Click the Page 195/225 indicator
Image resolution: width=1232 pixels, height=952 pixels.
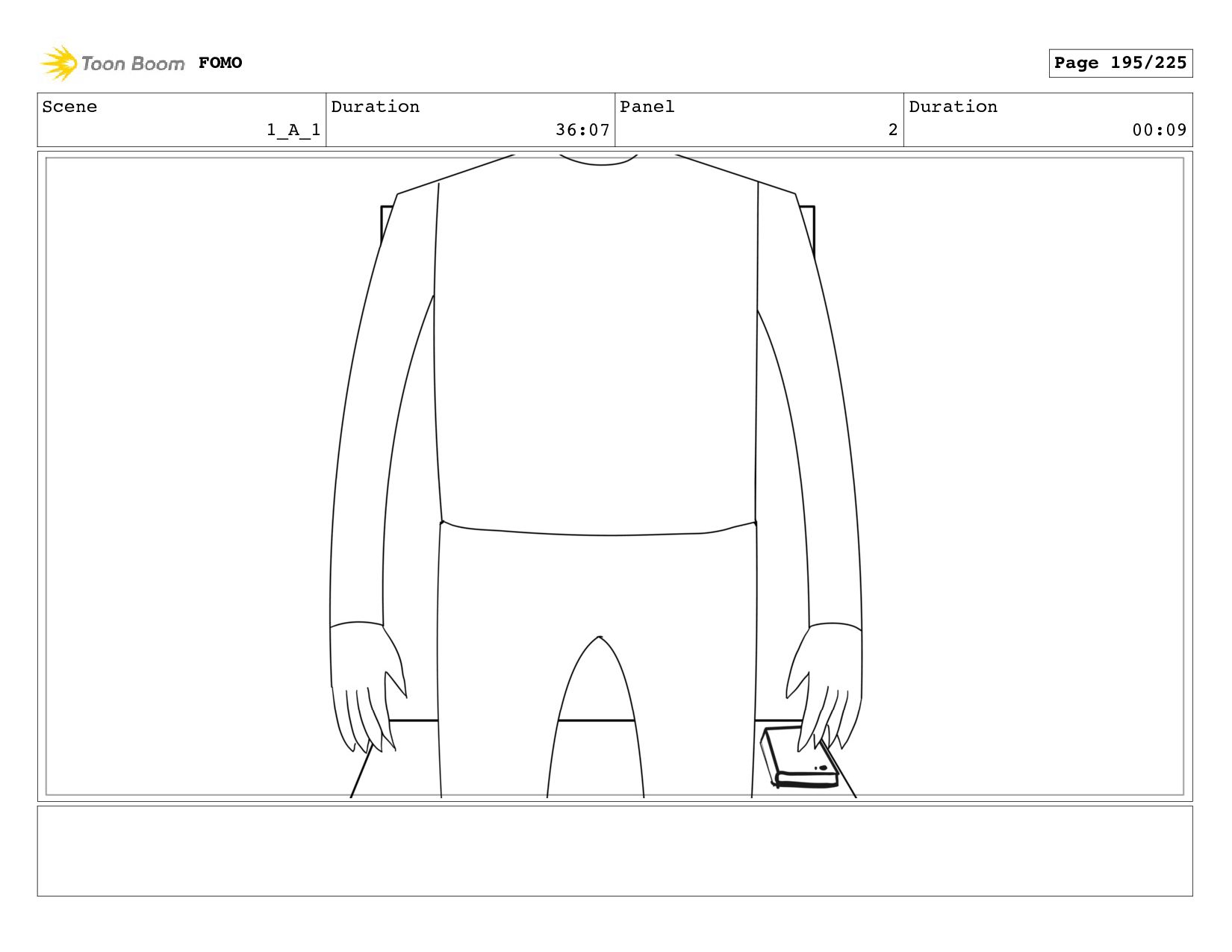pyautogui.click(x=1120, y=63)
